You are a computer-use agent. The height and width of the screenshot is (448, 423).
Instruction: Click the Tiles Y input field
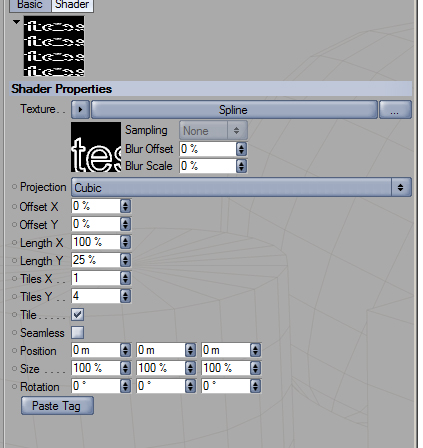pos(96,296)
